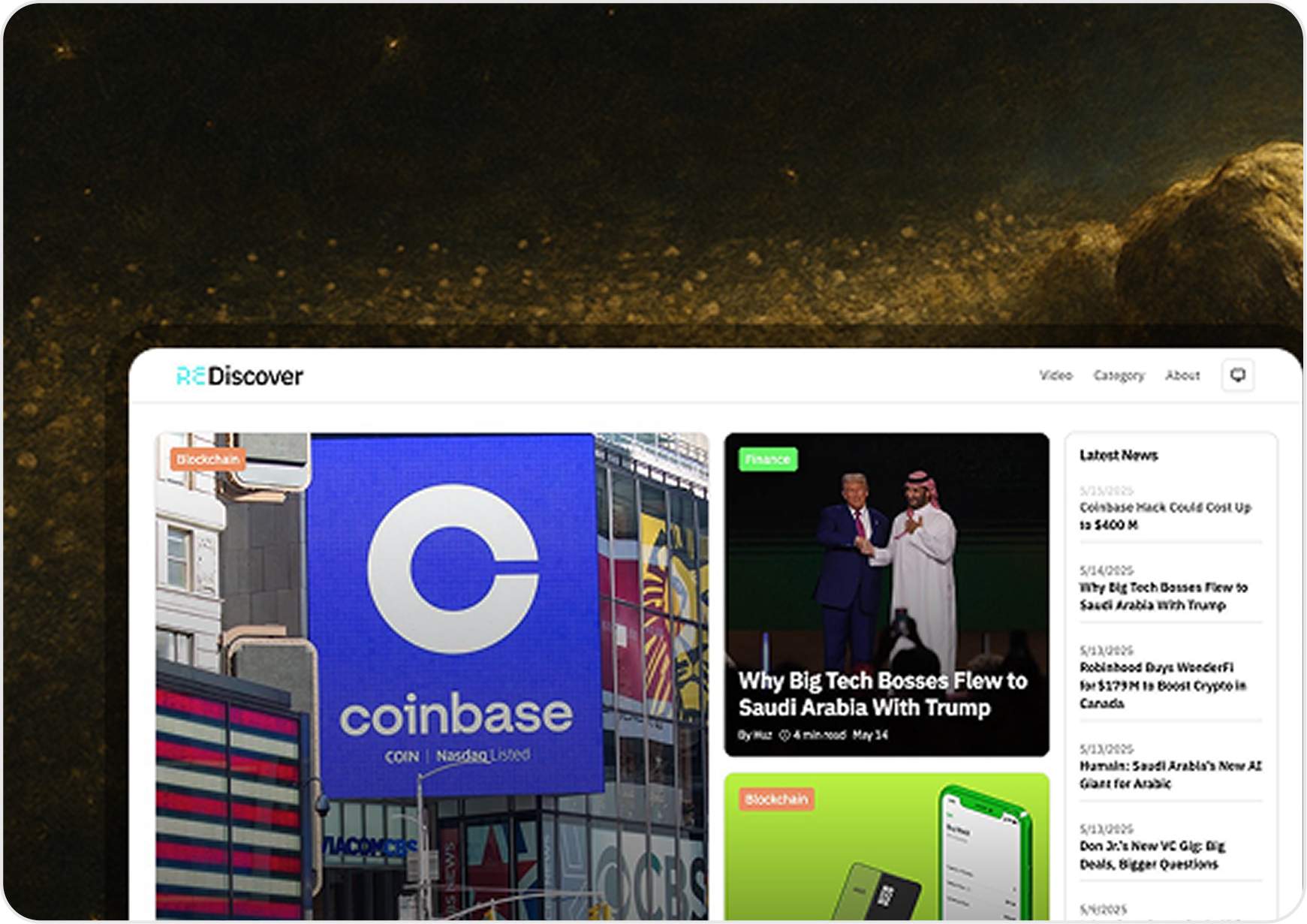Go to the About page
This screenshot has width=1307, height=924.
(x=1182, y=375)
